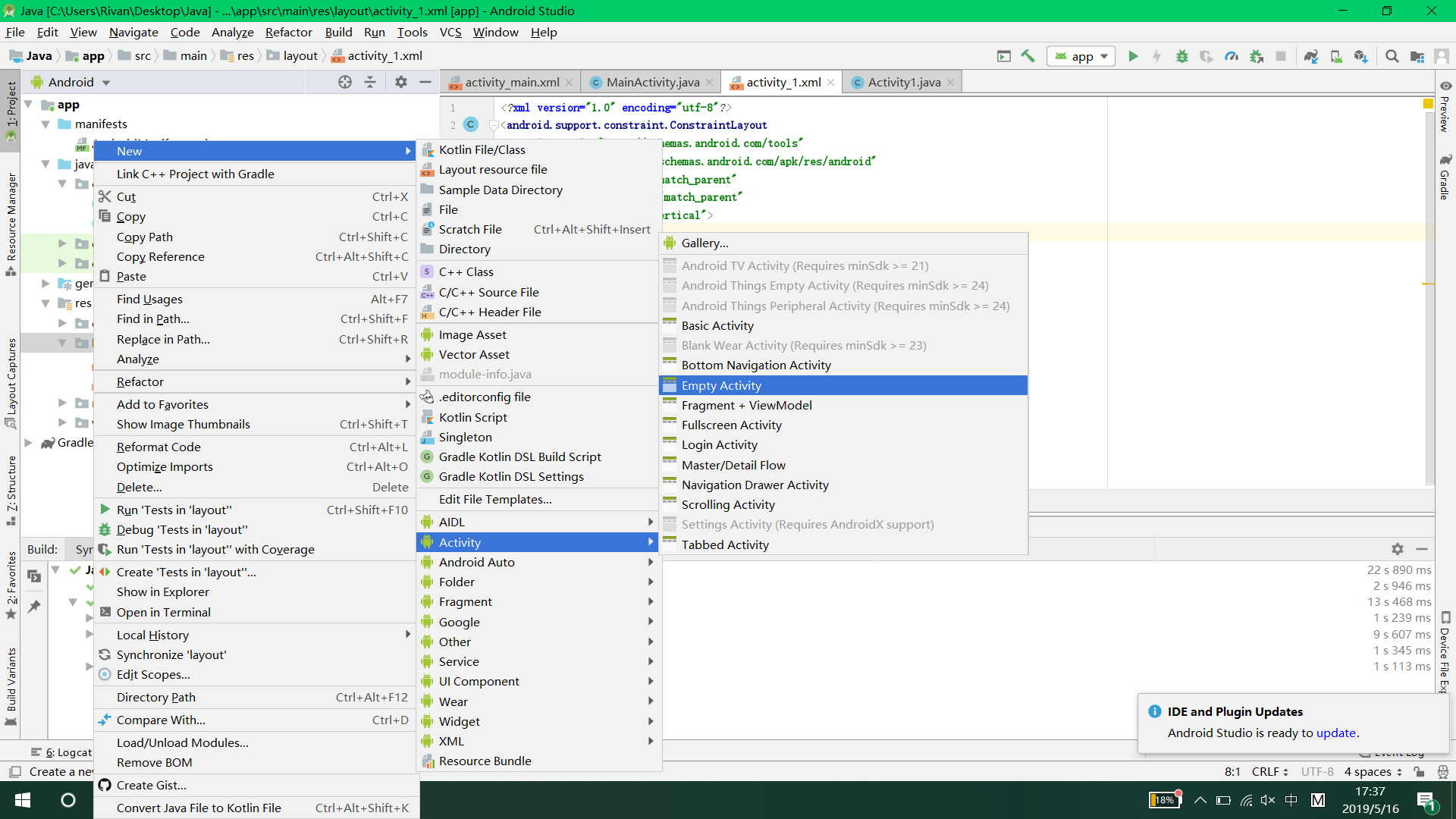The height and width of the screenshot is (819, 1456).
Task: Open the Build menu in menu bar
Action: 338,33
